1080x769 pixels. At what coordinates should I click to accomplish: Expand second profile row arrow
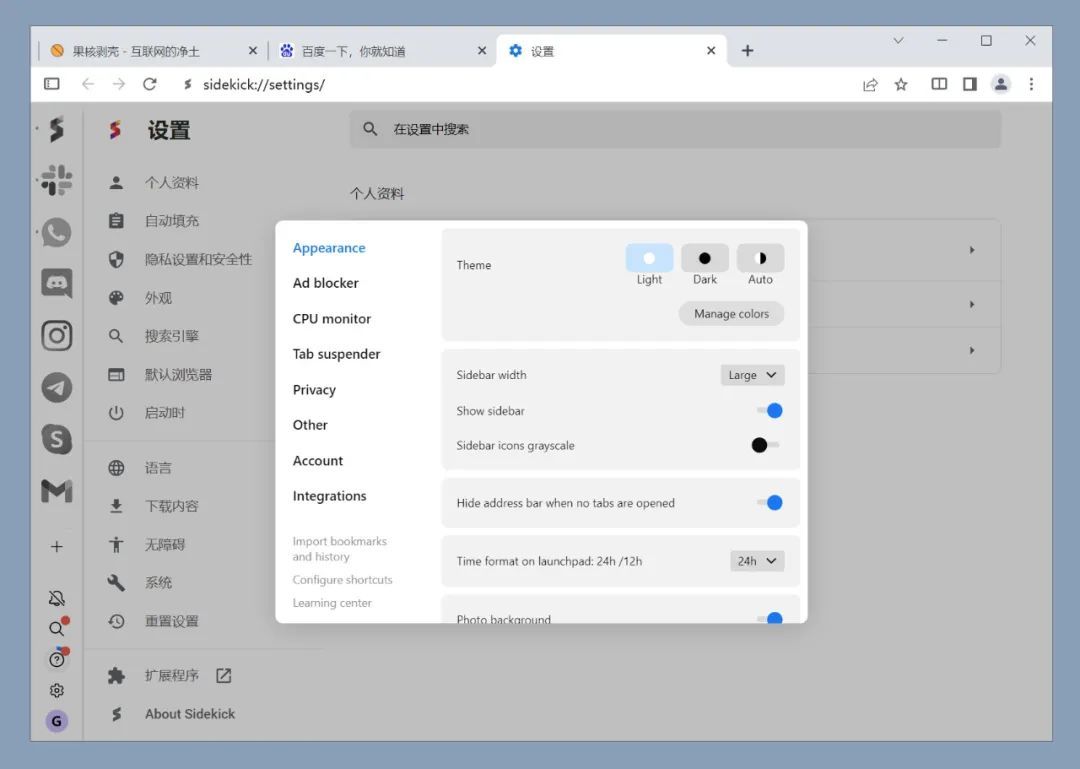[x=972, y=304]
